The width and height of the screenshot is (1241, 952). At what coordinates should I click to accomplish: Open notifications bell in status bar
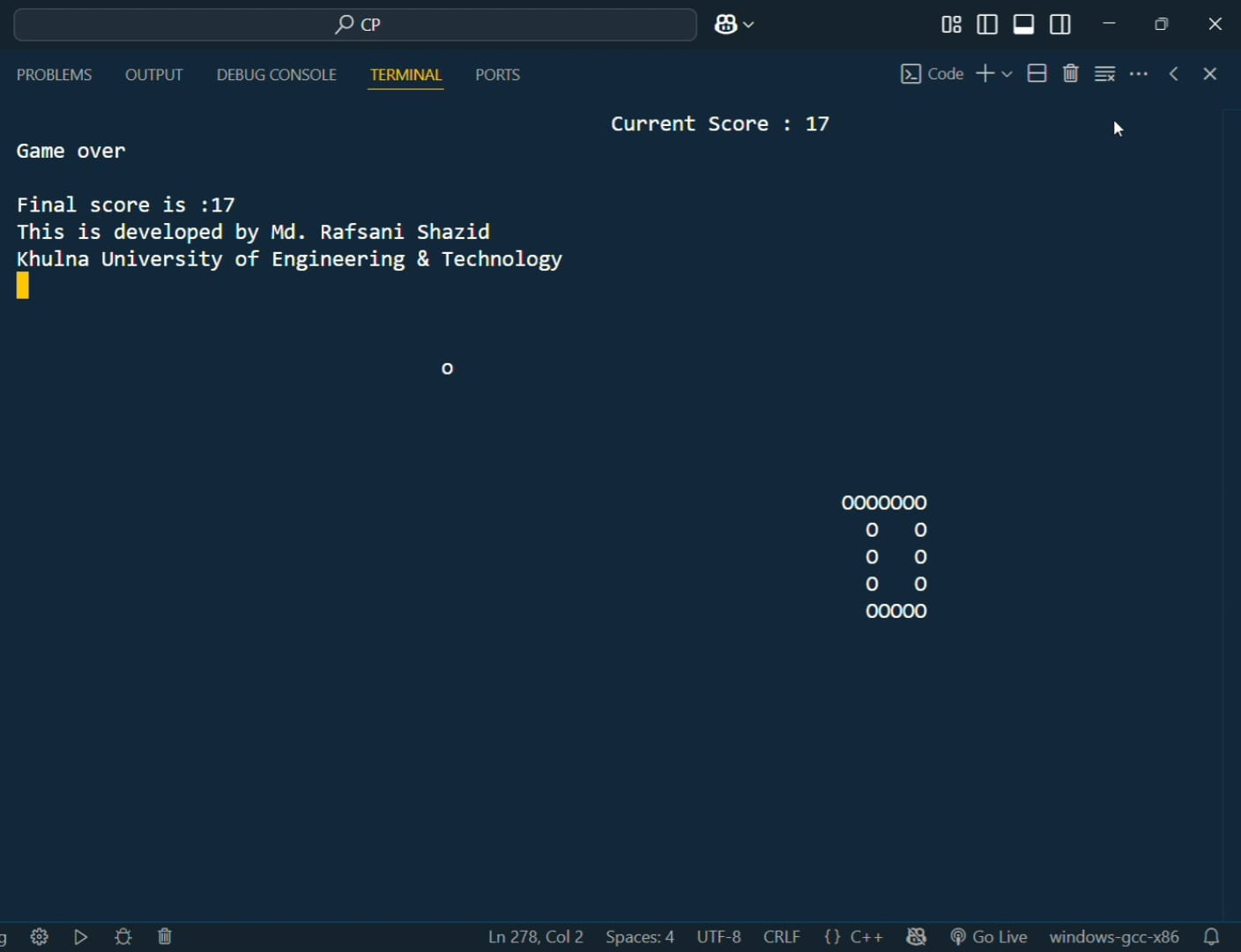[1212, 937]
